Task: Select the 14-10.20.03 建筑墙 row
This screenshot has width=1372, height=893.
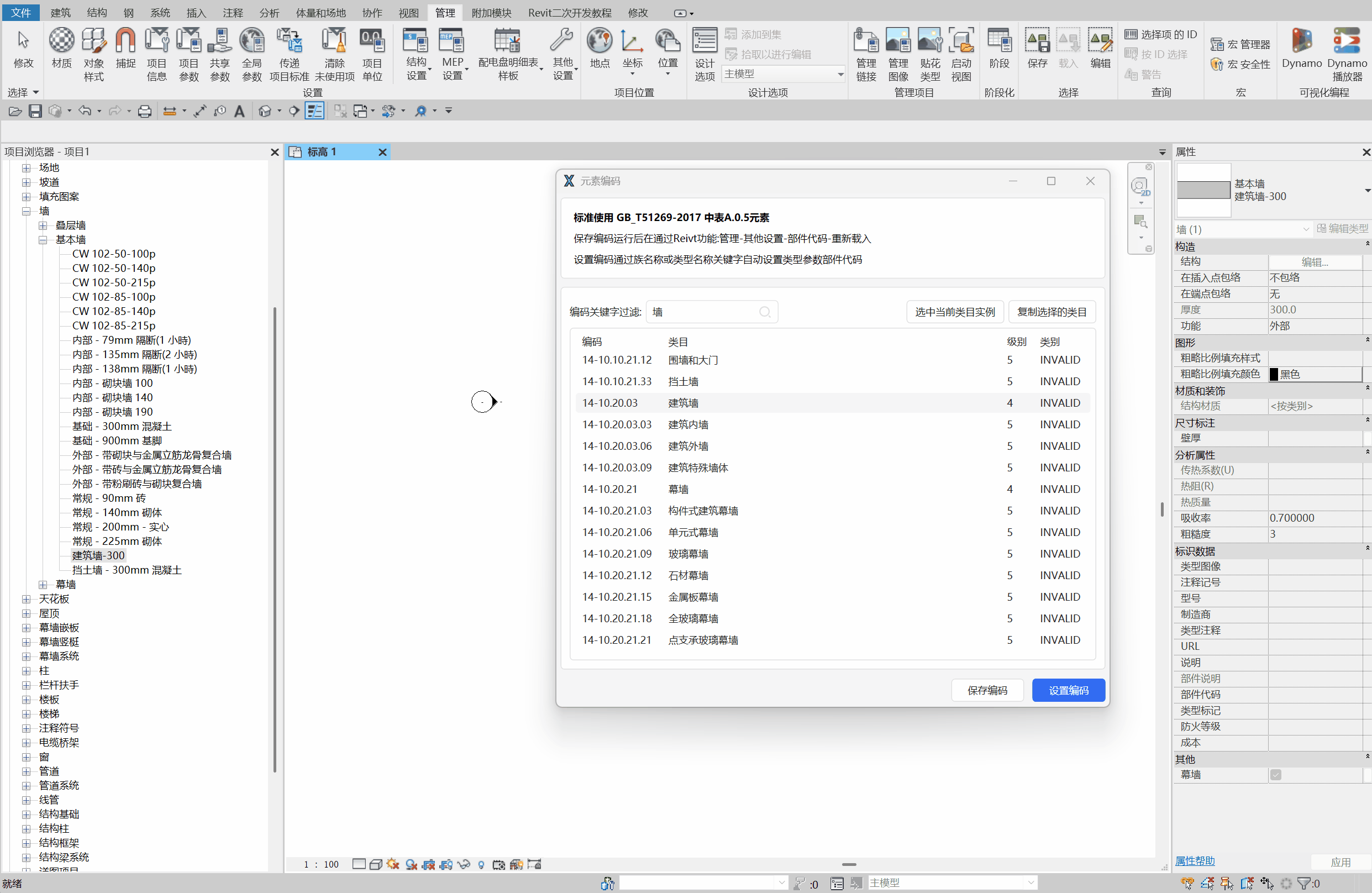Action: tap(832, 403)
